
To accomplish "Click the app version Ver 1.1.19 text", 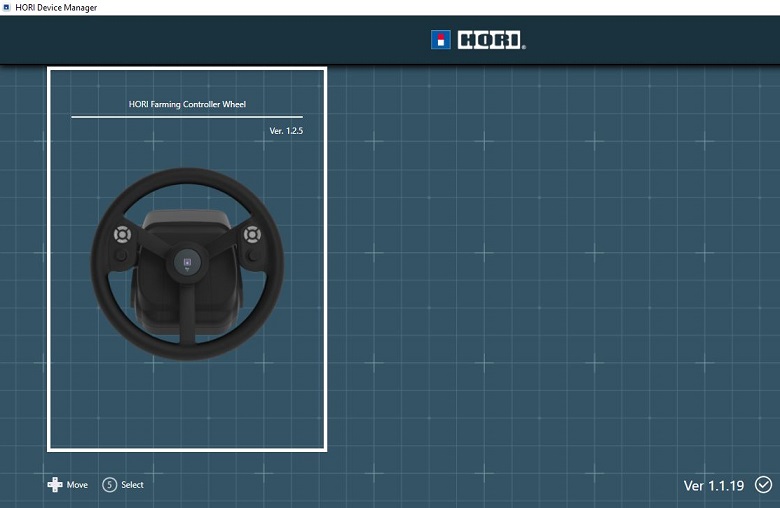I will pyautogui.click(x=714, y=485).
